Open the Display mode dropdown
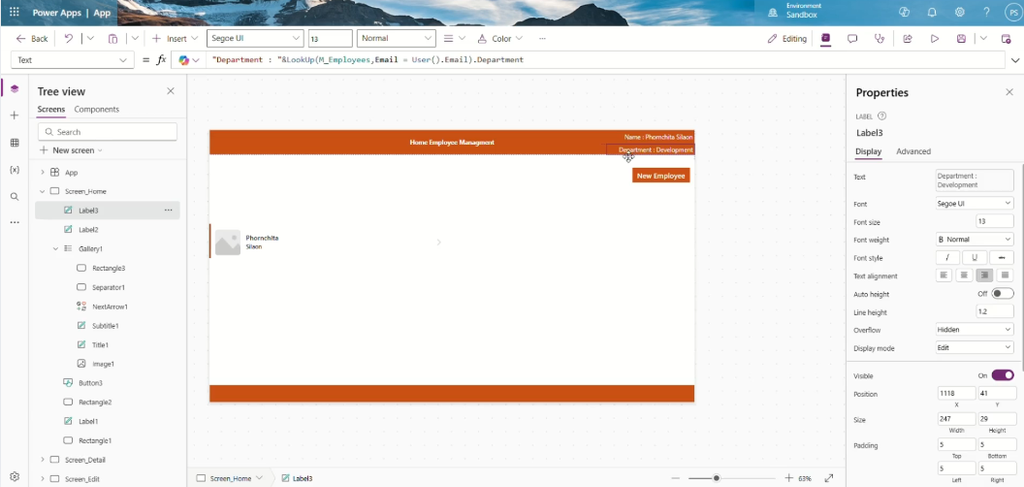The image size is (1024, 487). click(x=974, y=348)
